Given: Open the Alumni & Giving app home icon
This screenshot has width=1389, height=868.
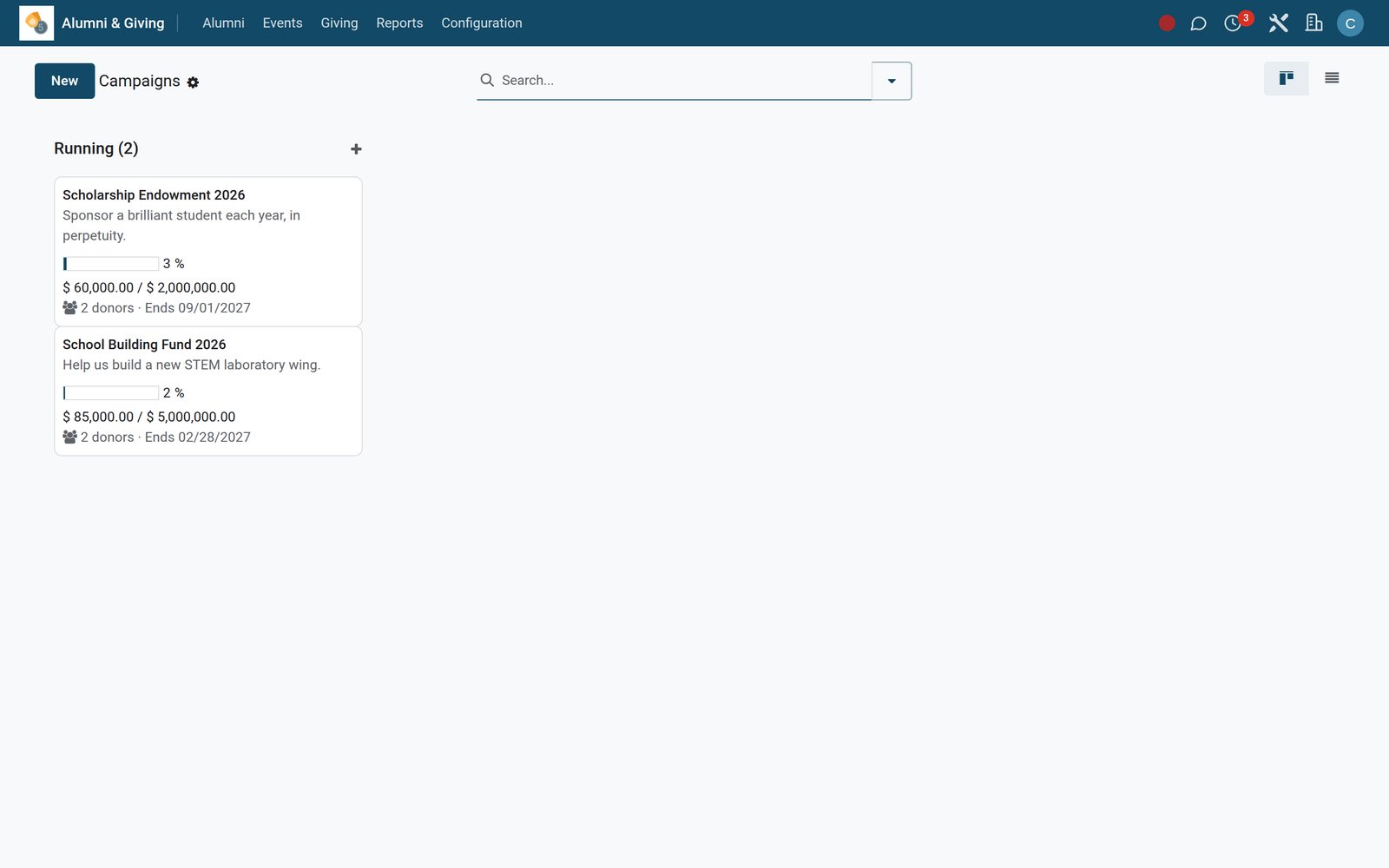Looking at the screenshot, I should click(36, 23).
